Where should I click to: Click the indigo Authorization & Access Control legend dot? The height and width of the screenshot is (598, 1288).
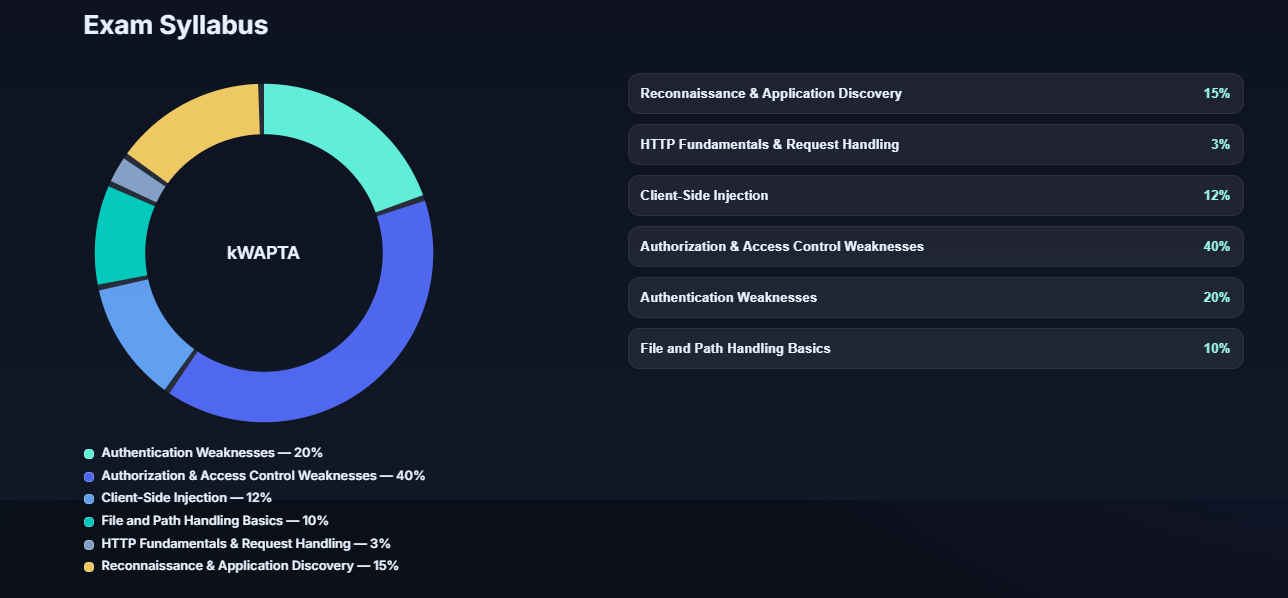89,476
